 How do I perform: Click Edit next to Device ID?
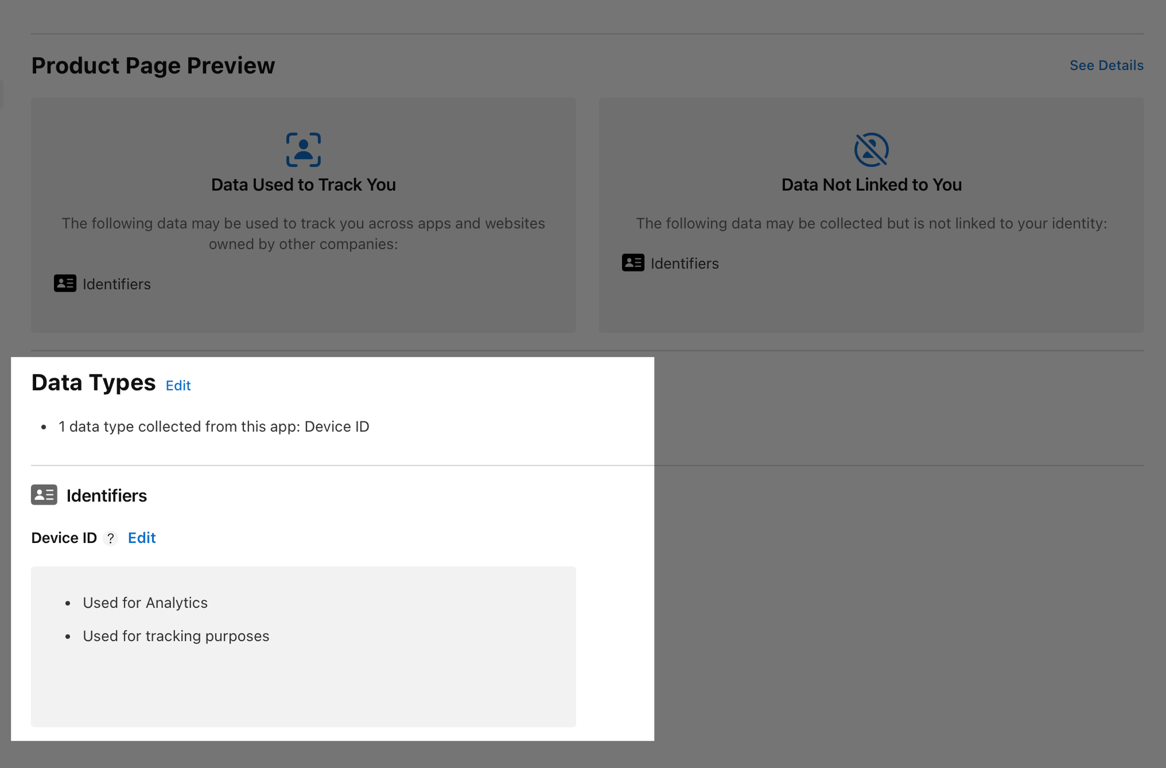[x=141, y=538]
